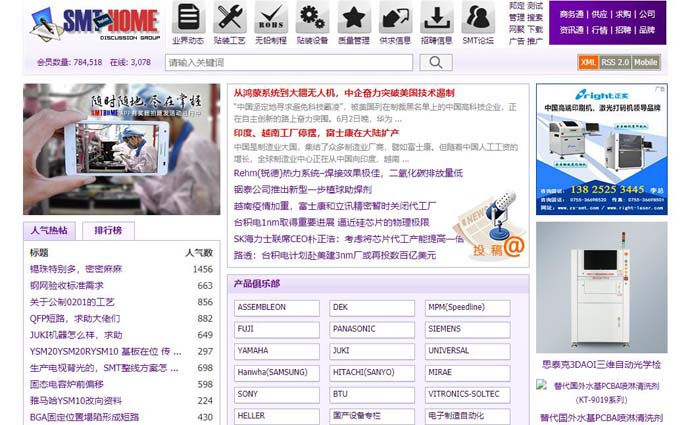The width and height of the screenshot is (690, 425).
Task: Open the 商务通 link in purple banner
Action: coord(571,15)
